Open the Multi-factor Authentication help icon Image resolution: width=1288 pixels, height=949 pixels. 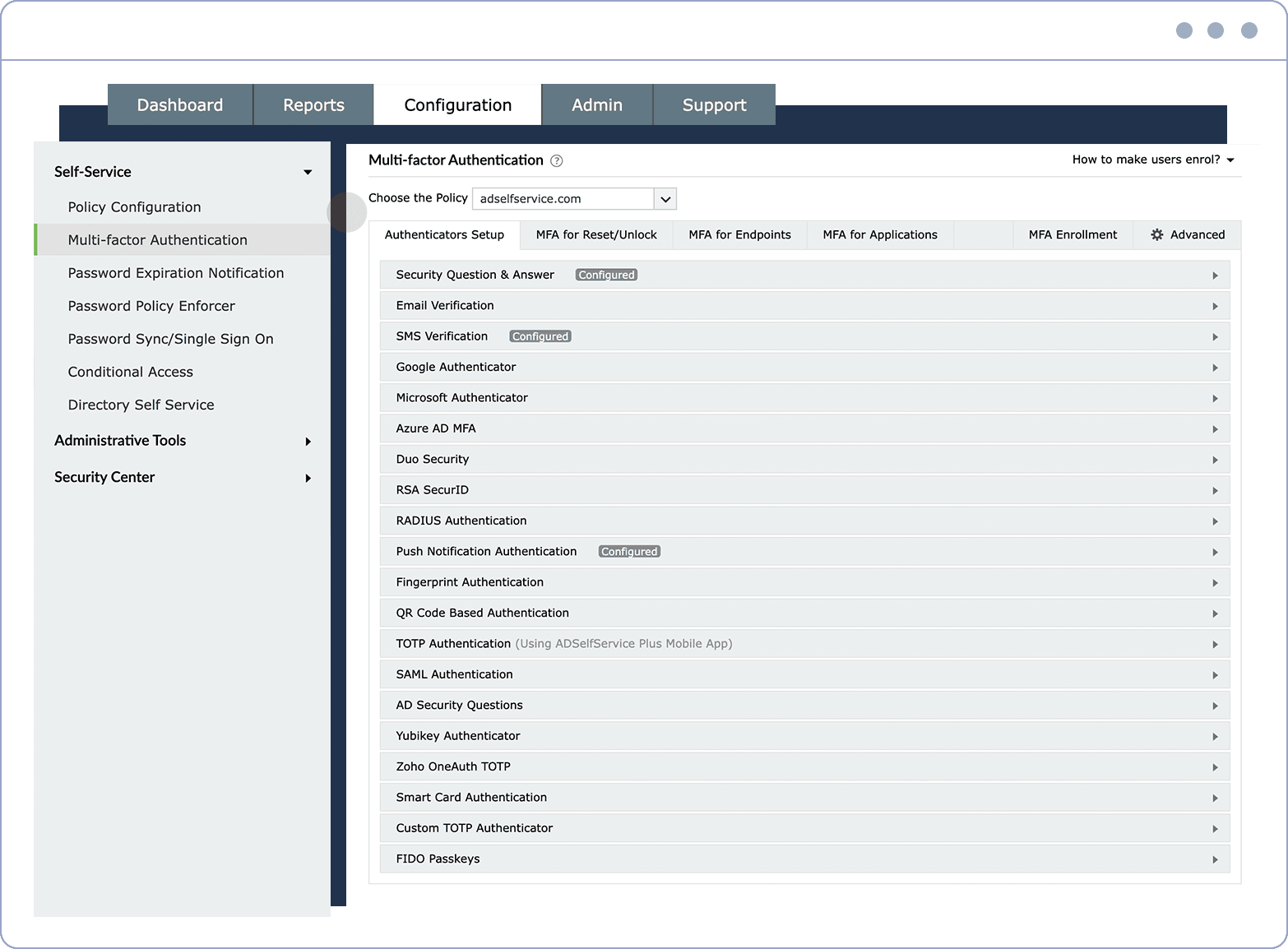point(557,161)
